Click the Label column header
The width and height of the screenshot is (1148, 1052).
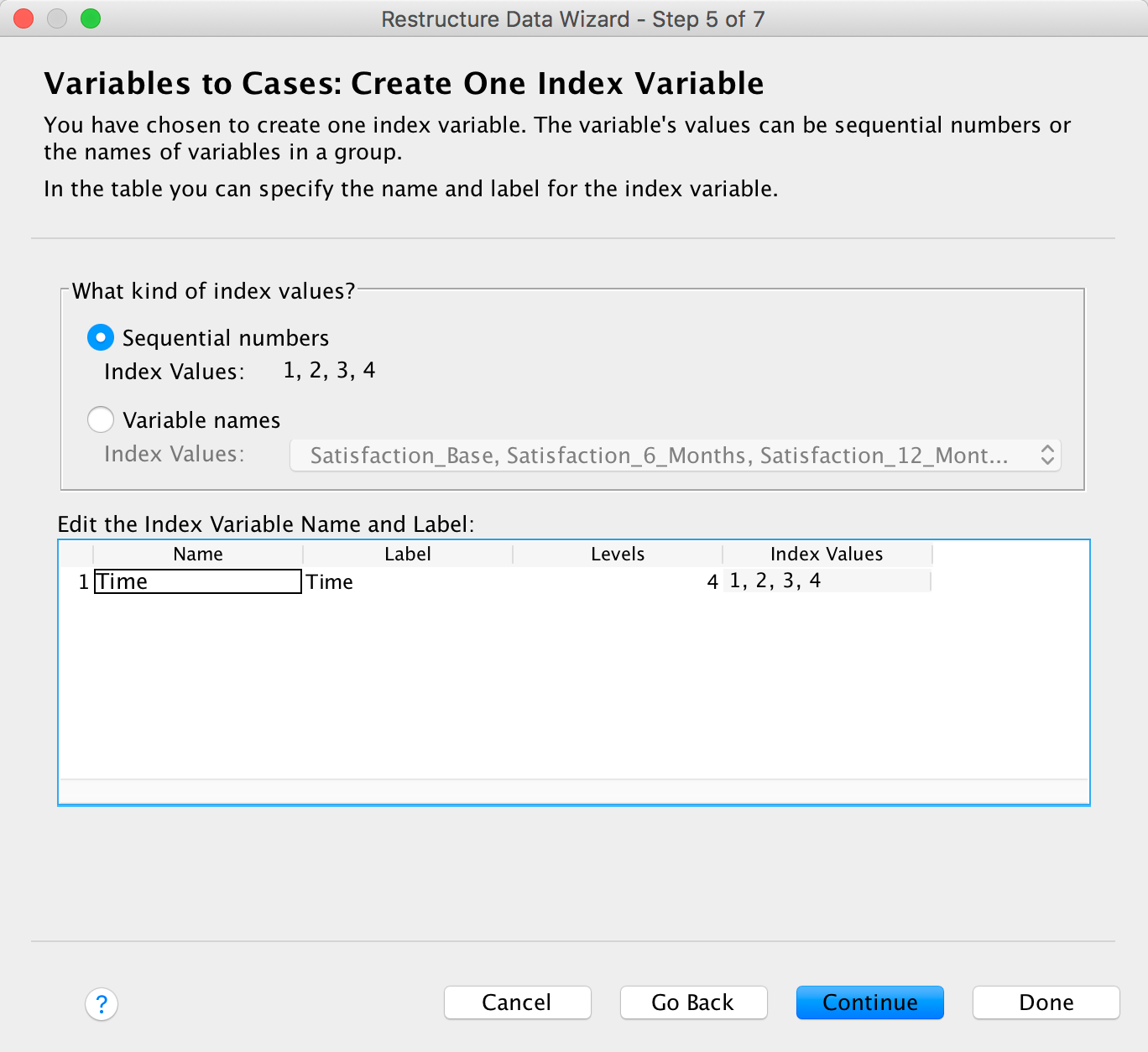coord(408,554)
